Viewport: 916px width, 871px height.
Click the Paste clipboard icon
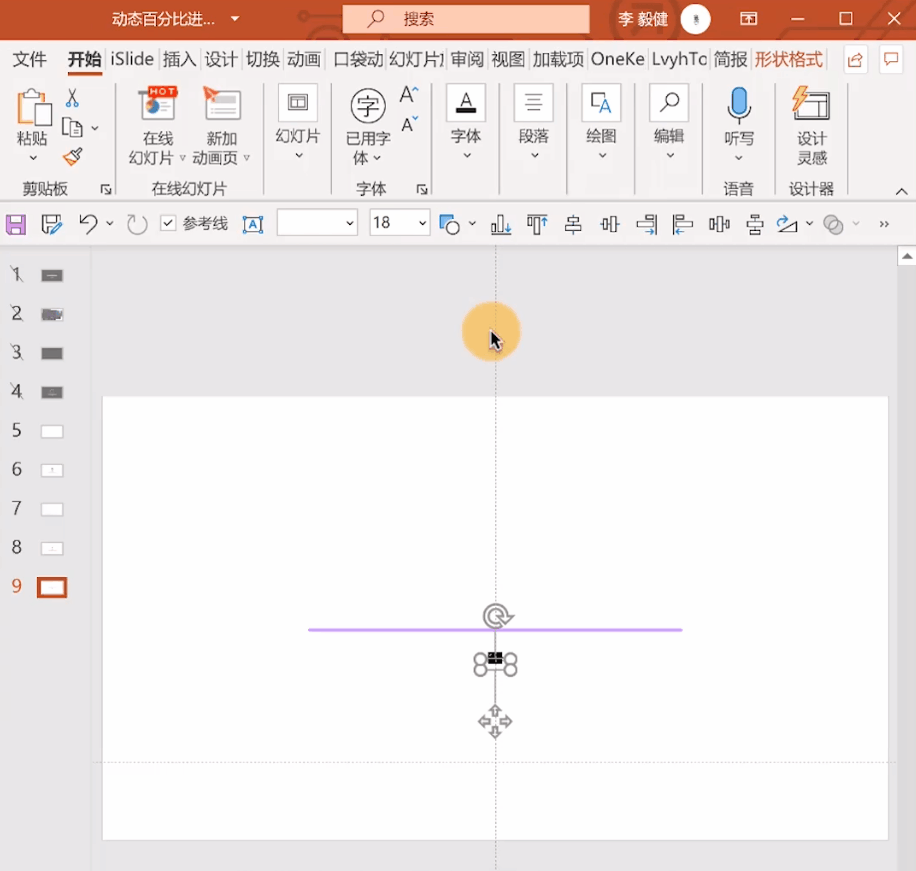pos(33,107)
